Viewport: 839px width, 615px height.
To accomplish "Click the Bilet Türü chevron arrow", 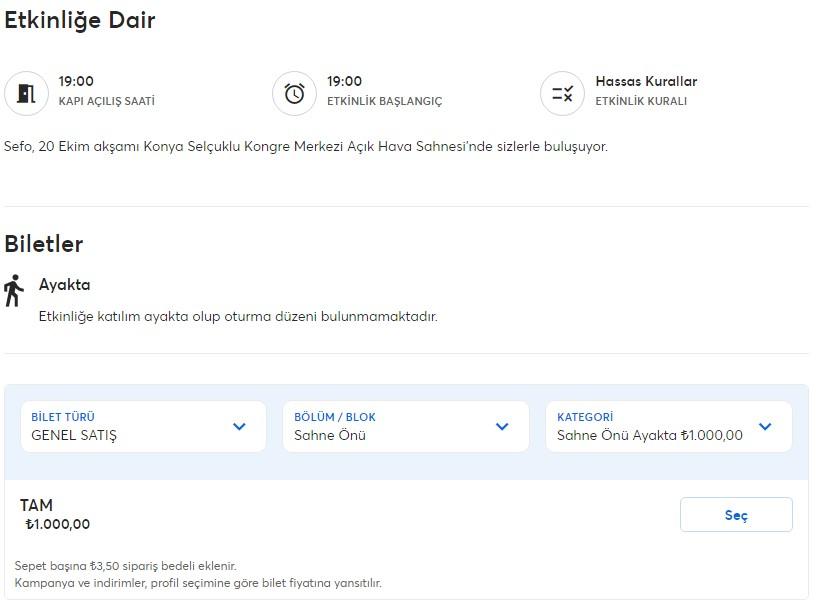I will tap(239, 427).
